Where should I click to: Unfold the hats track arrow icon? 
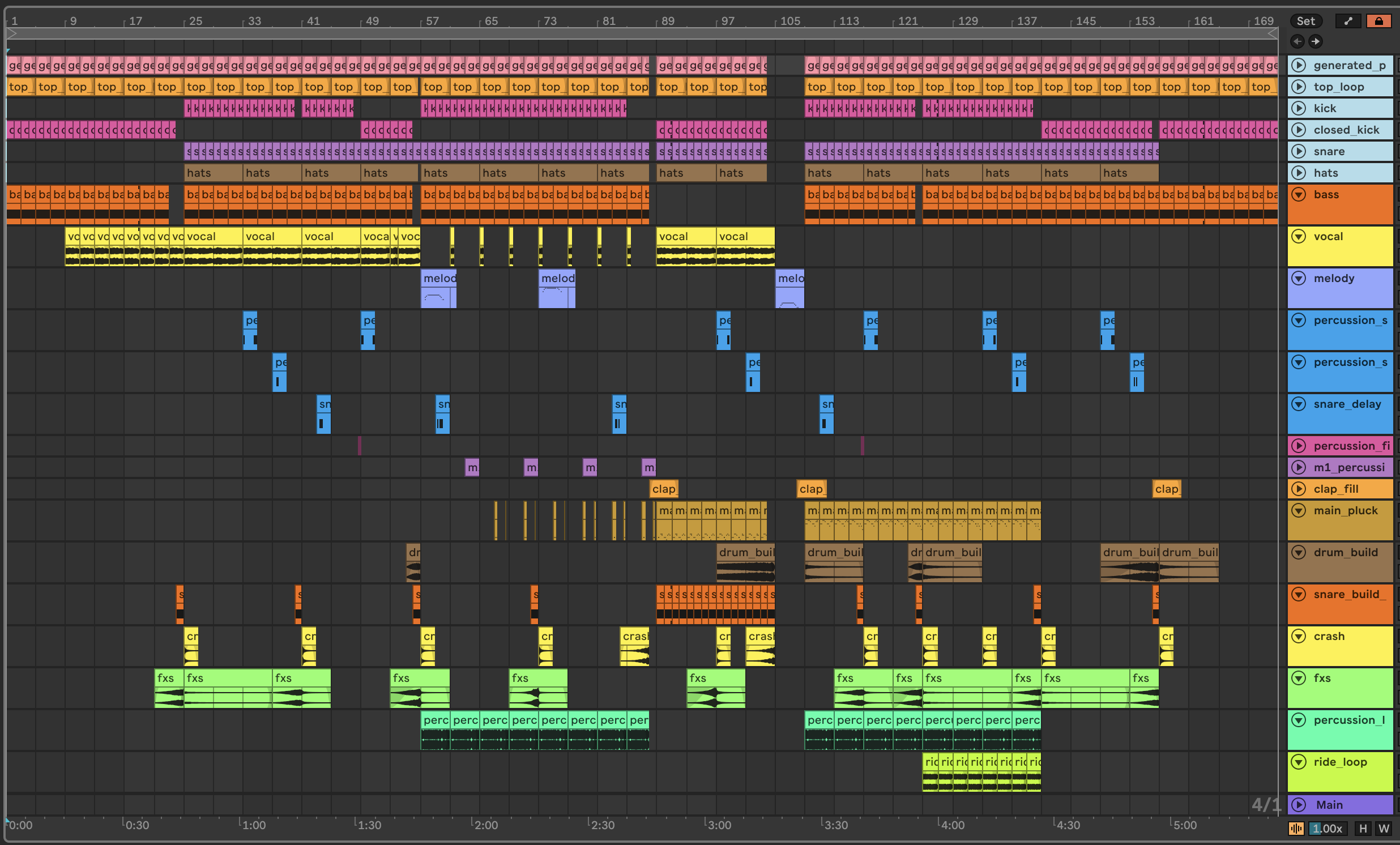point(1298,173)
